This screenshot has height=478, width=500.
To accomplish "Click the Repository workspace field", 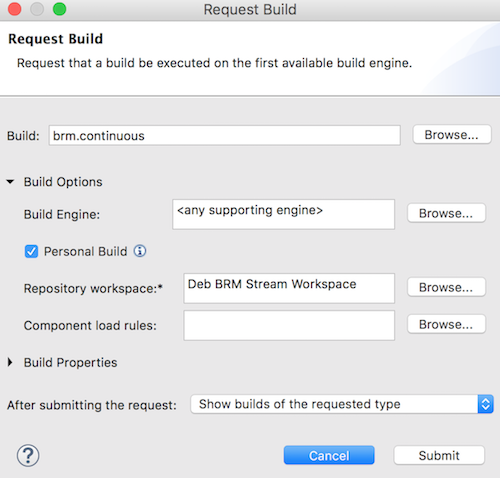I will [x=289, y=288].
